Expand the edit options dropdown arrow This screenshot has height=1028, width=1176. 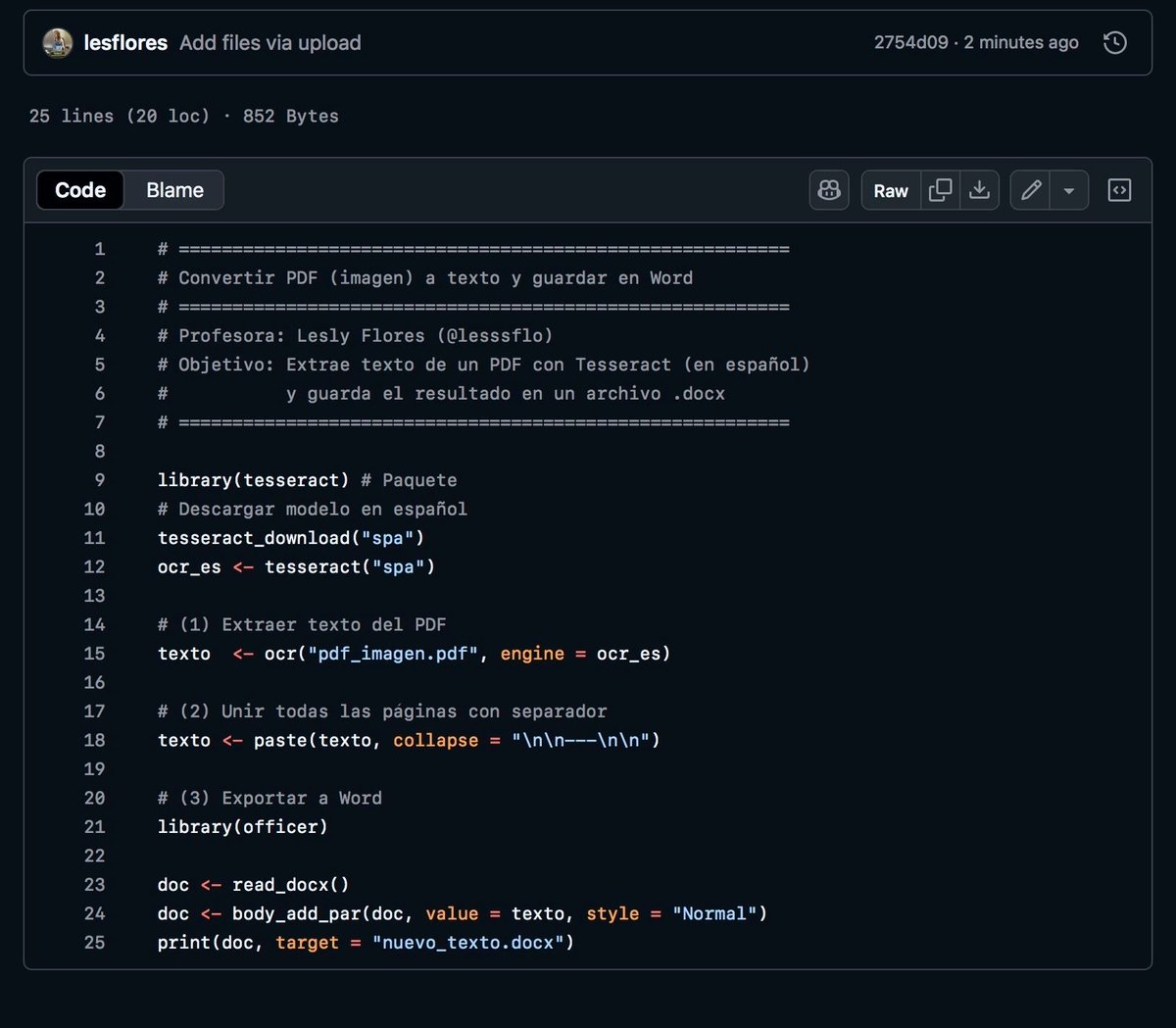point(1069,190)
